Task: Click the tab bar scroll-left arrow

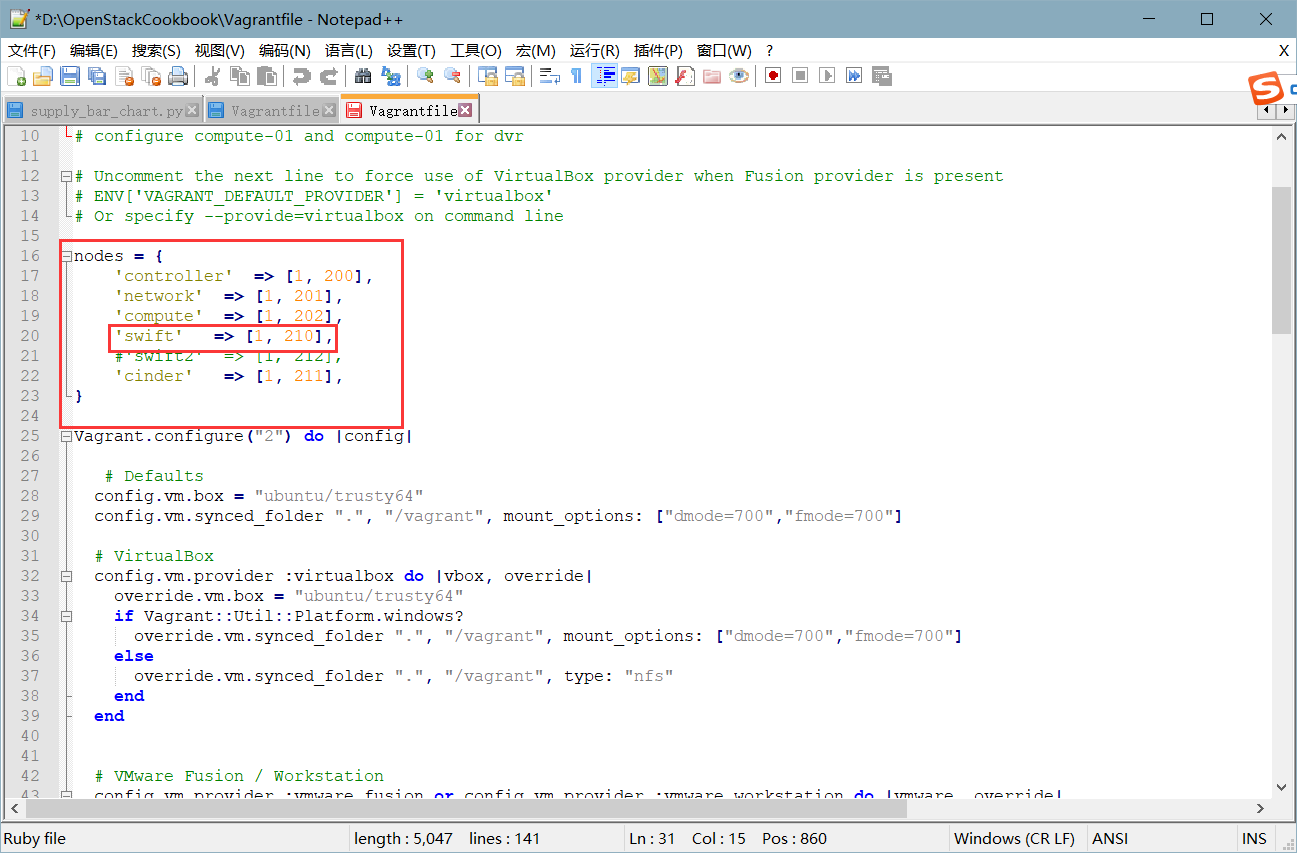Action: click(1267, 111)
